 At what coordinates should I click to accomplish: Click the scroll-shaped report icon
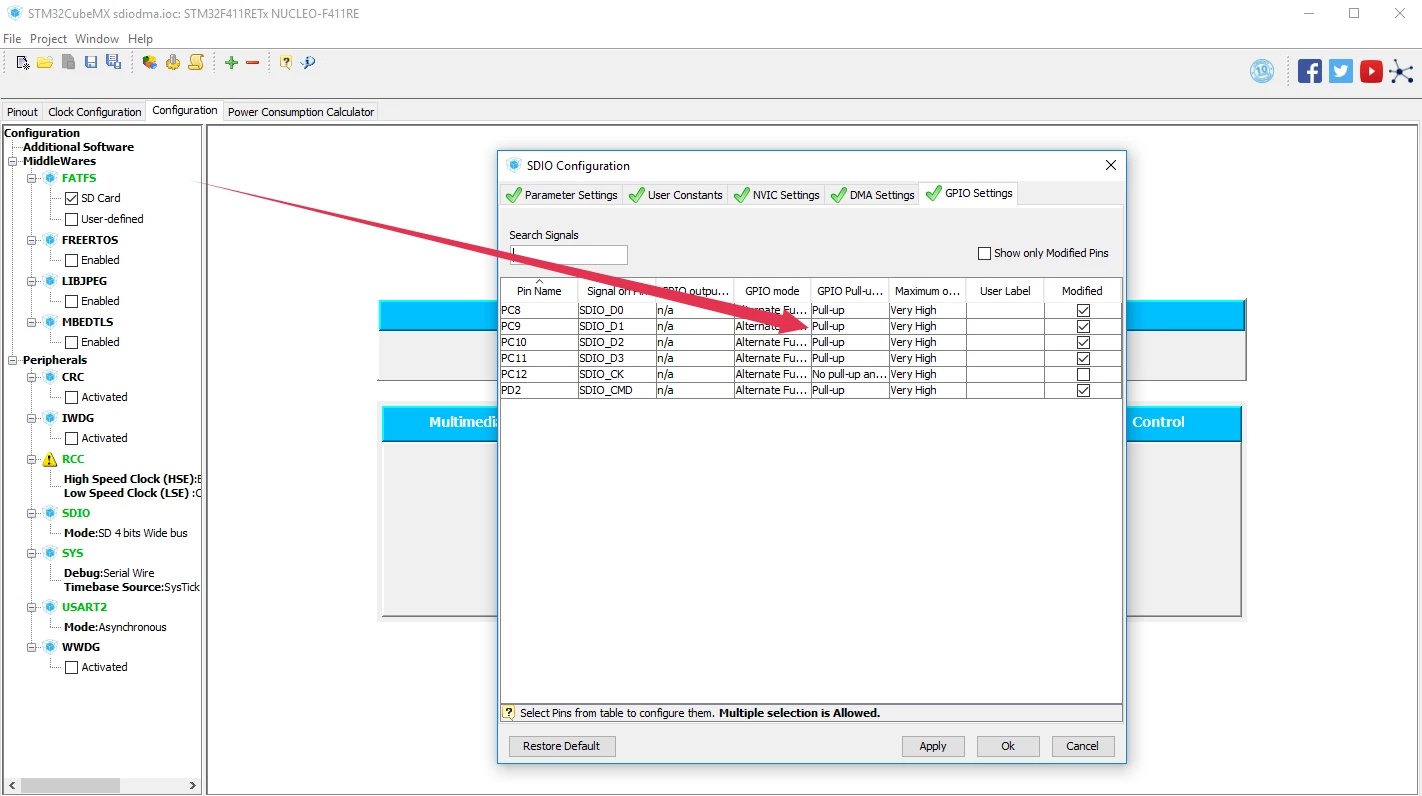[x=196, y=62]
